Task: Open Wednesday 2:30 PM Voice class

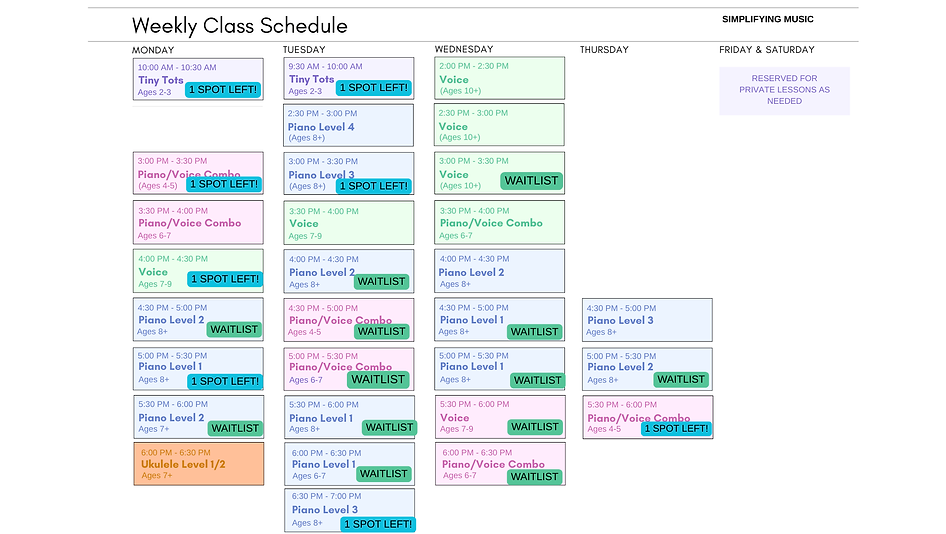Action: pyautogui.click(x=499, y=125)
